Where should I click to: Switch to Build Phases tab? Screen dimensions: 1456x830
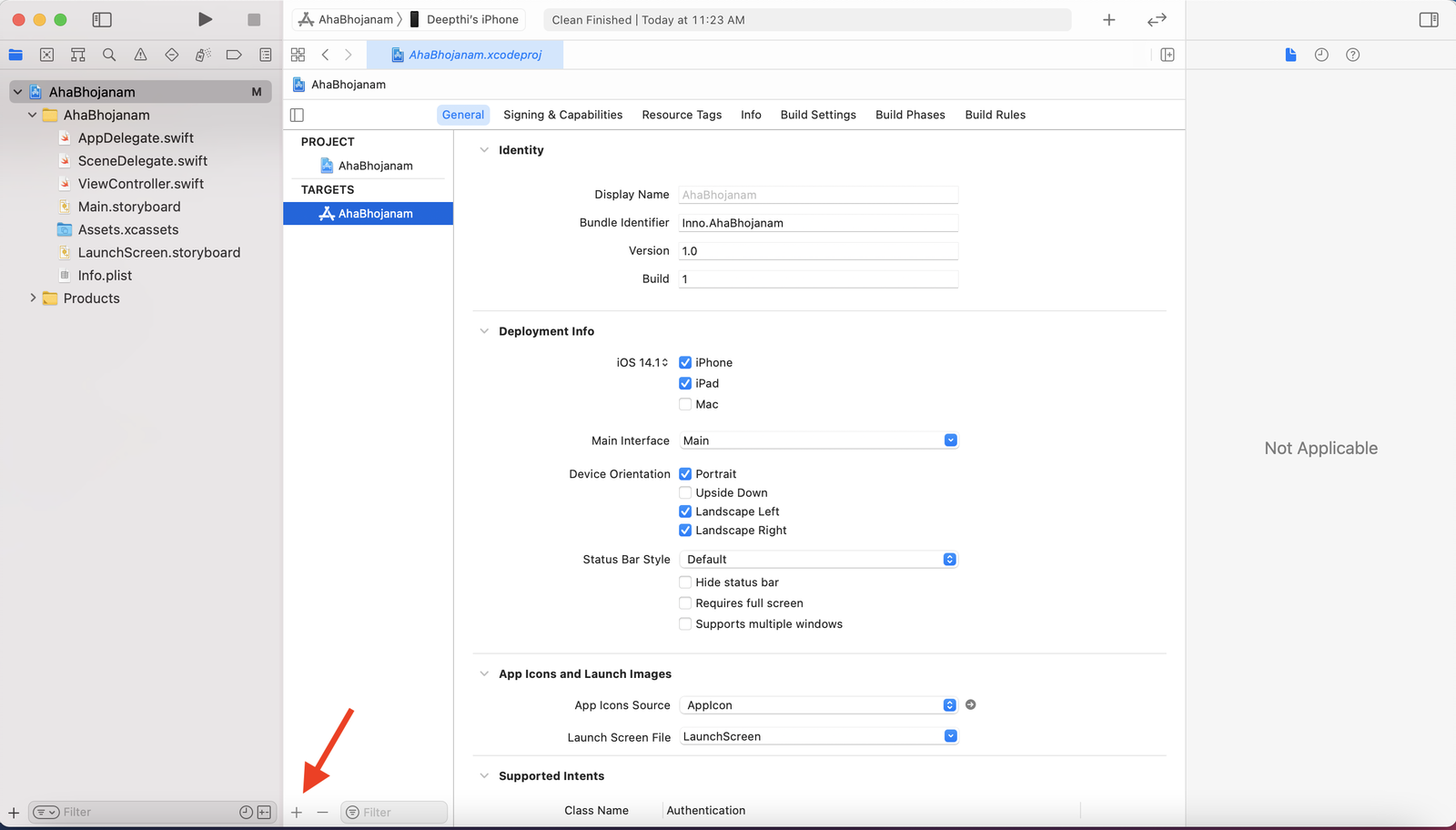[x=910, y=115]
